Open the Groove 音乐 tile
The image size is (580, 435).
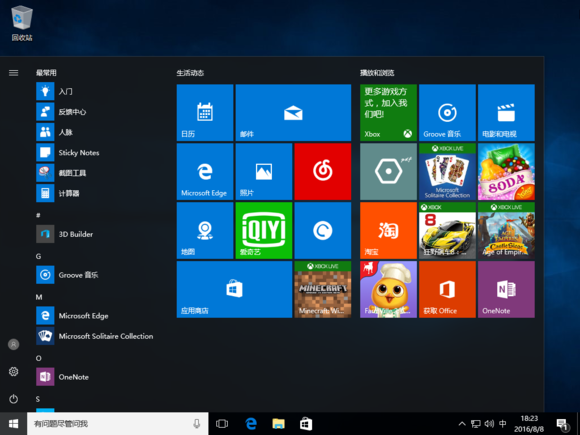(x=447, y=112)
